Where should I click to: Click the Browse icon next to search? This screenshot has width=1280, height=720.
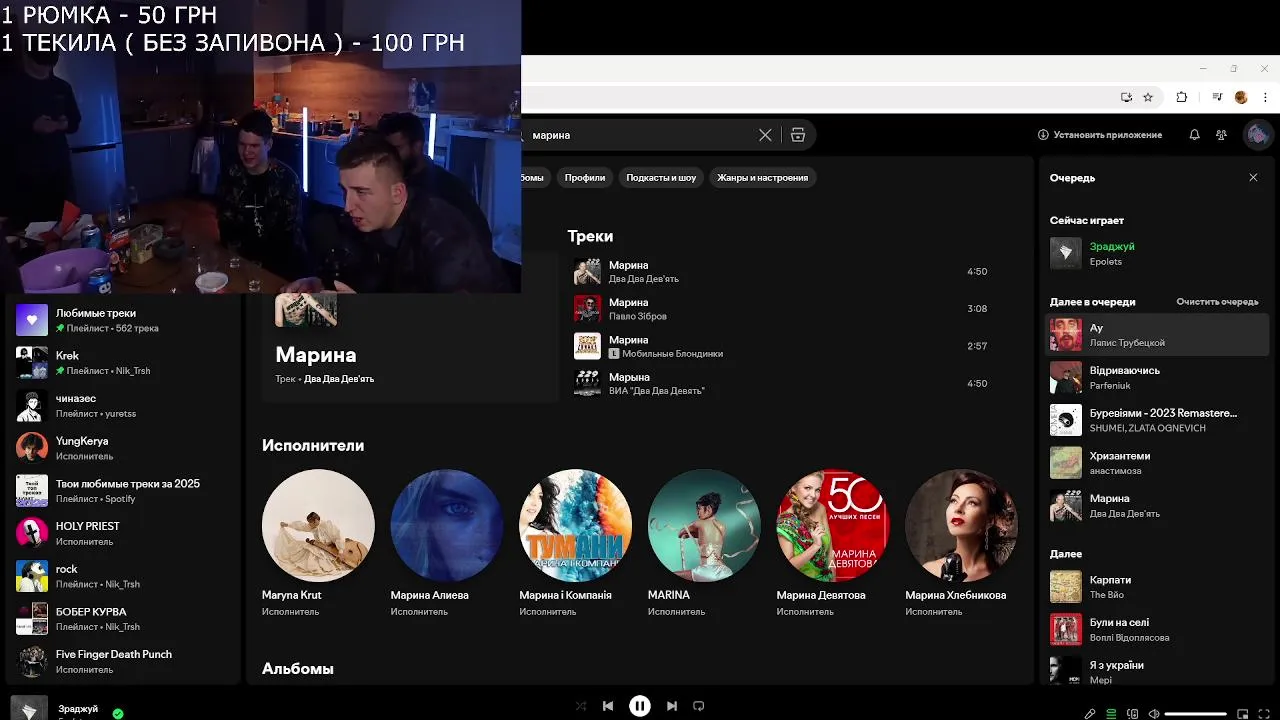point(798,135)
